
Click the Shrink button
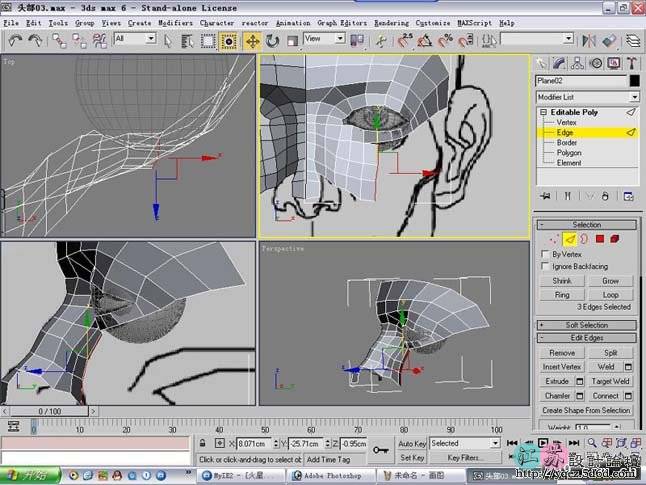coord(562,281)
